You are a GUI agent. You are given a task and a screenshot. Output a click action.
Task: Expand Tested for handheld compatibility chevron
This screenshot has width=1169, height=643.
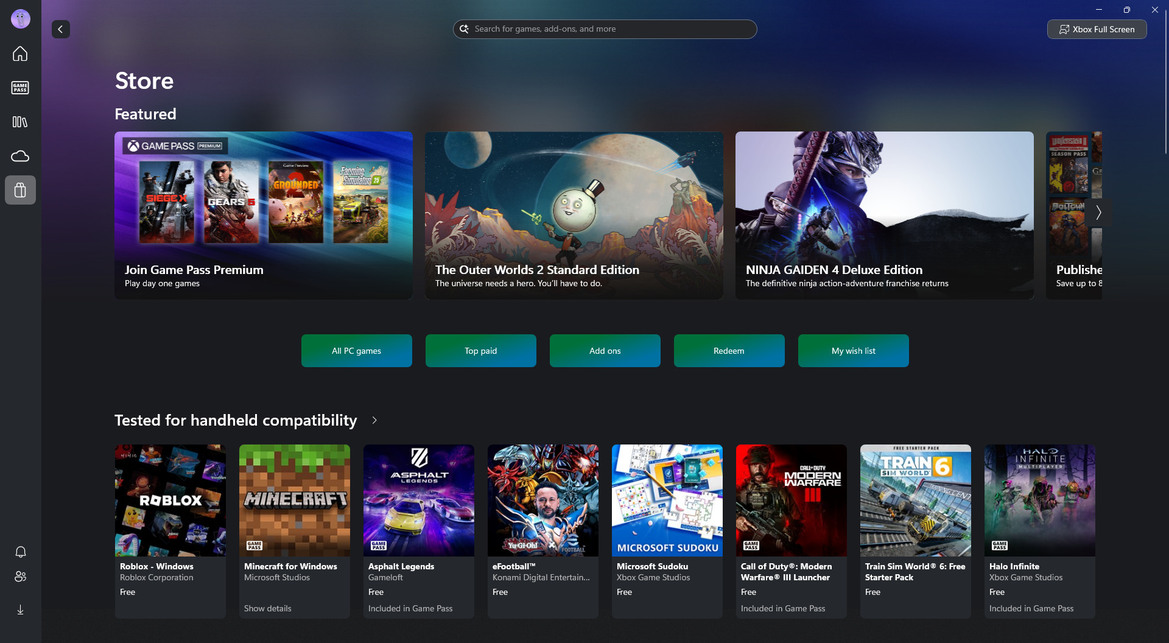[374, 421]
